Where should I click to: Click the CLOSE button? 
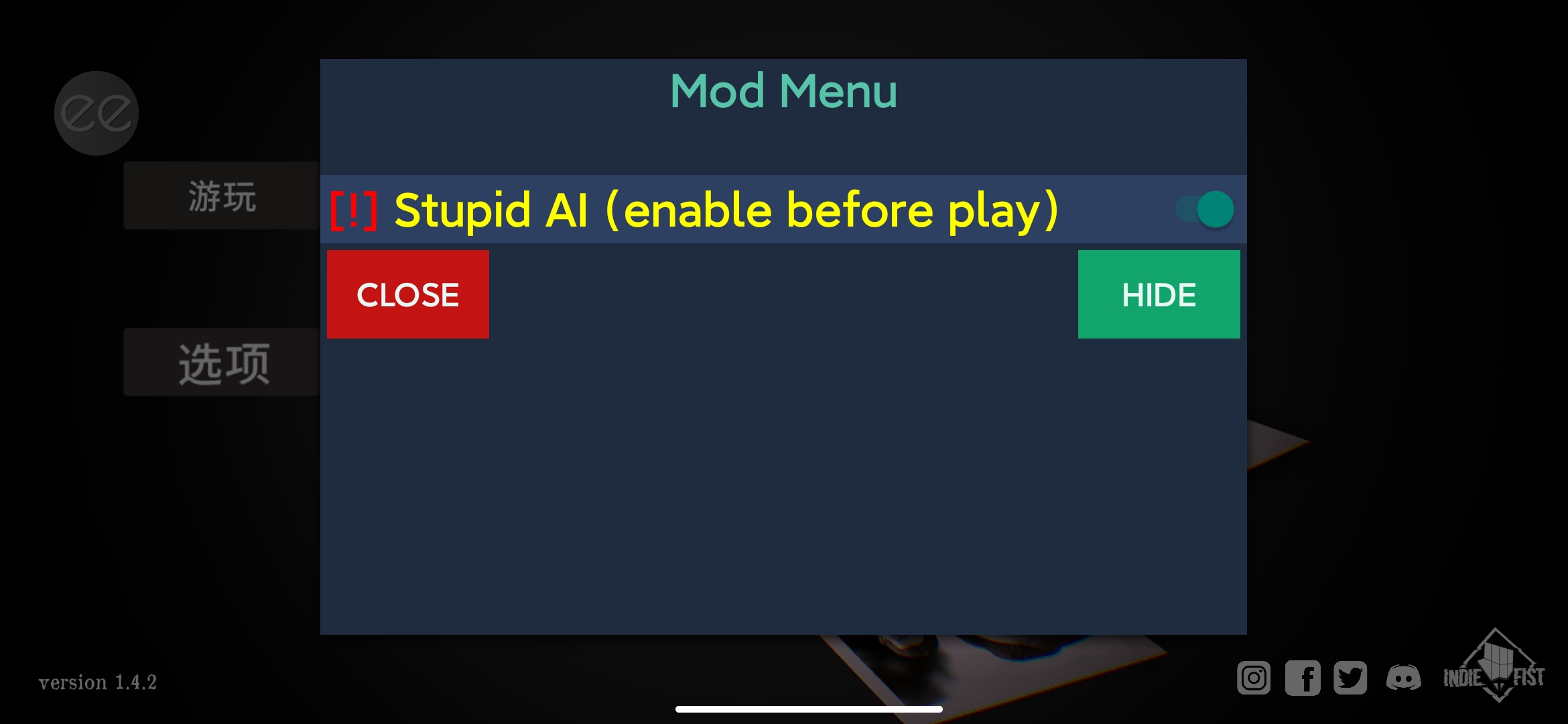[408, 294]
